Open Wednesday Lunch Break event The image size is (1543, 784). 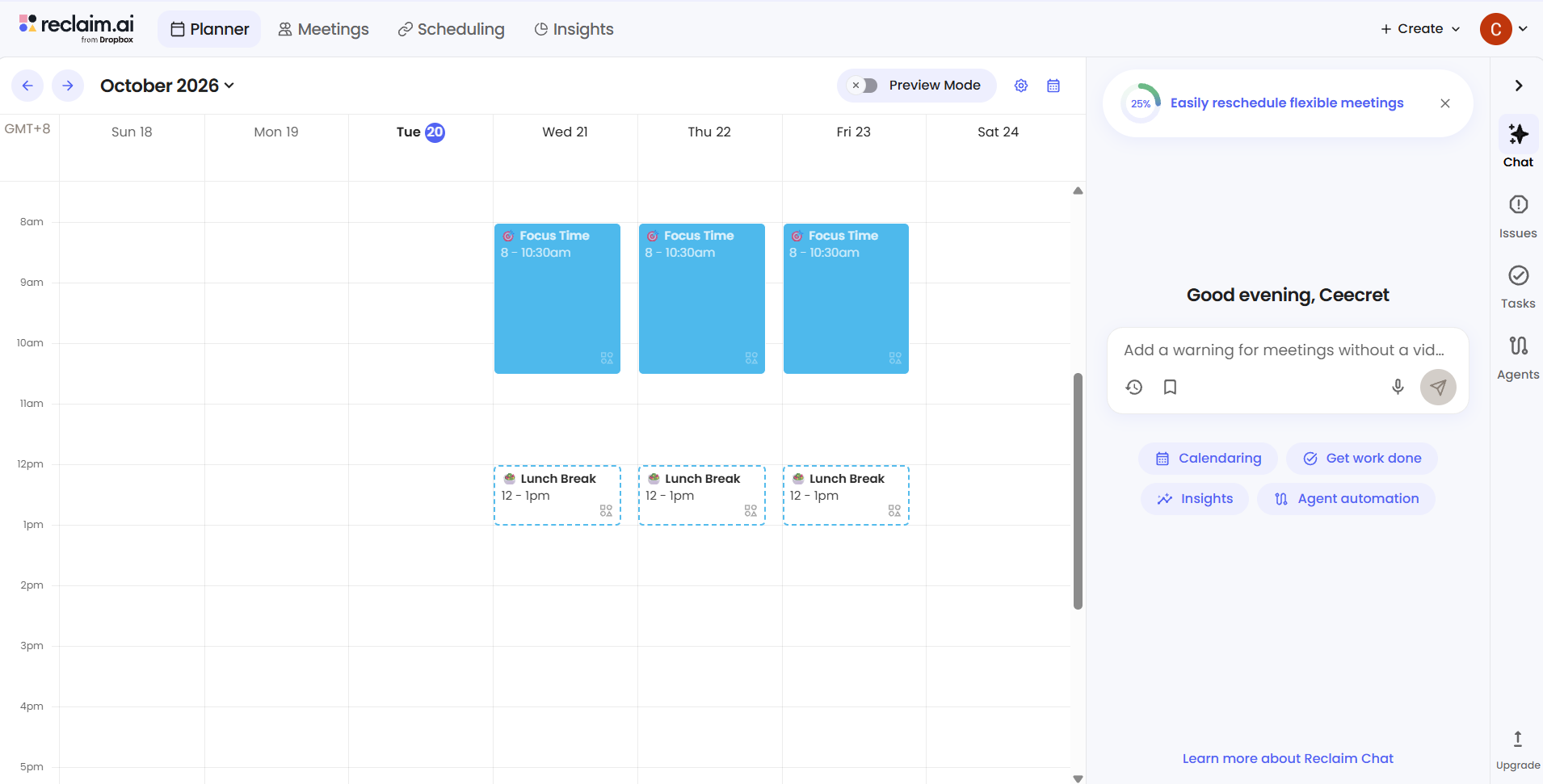557,495
